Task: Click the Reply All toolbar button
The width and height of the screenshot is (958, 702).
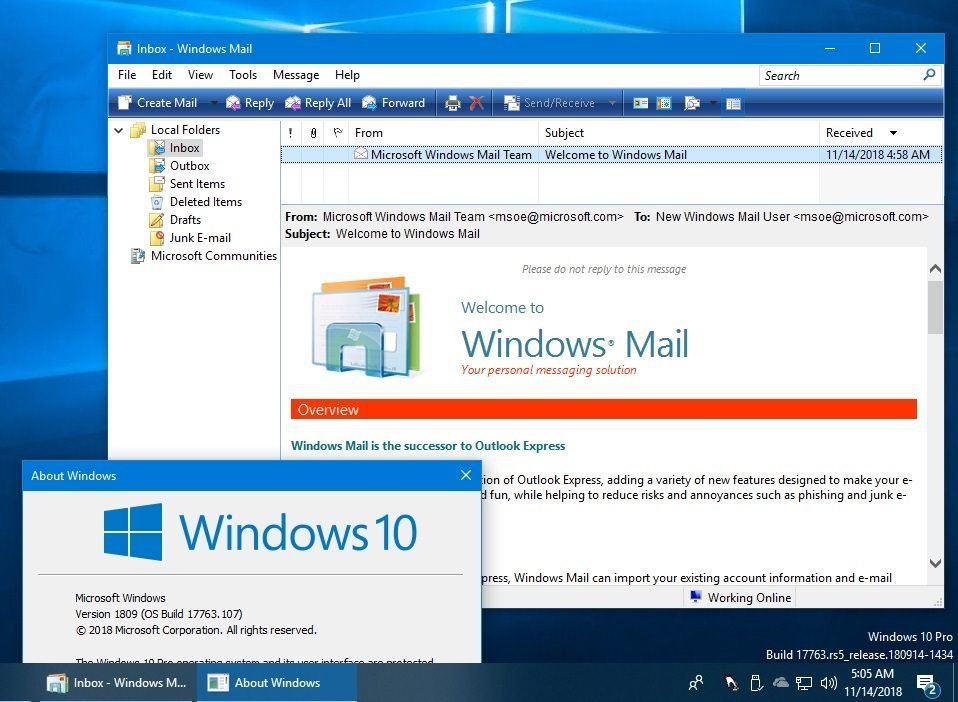Action: (317, 103)
